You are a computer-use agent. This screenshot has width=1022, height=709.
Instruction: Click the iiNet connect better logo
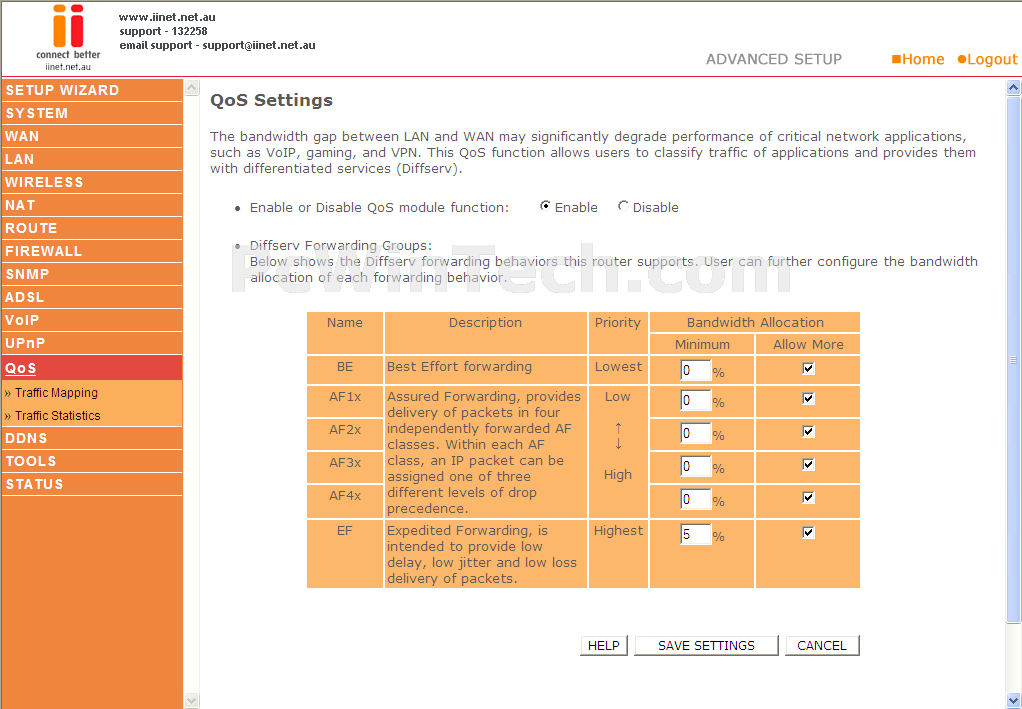(x=68, y=38)
